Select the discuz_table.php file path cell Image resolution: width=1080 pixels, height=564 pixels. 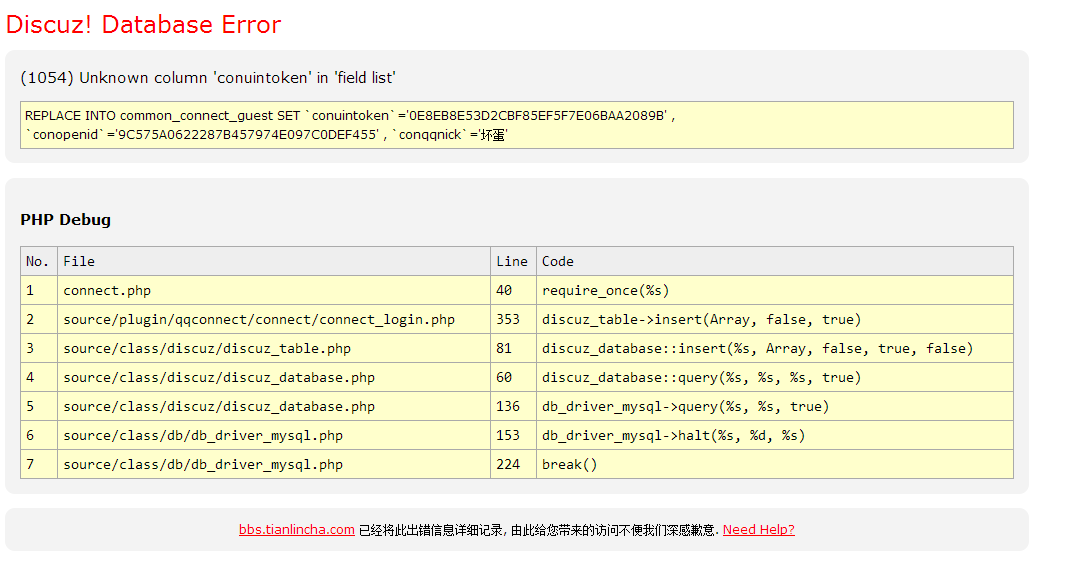pyautogui.click(x=273, y=348)
